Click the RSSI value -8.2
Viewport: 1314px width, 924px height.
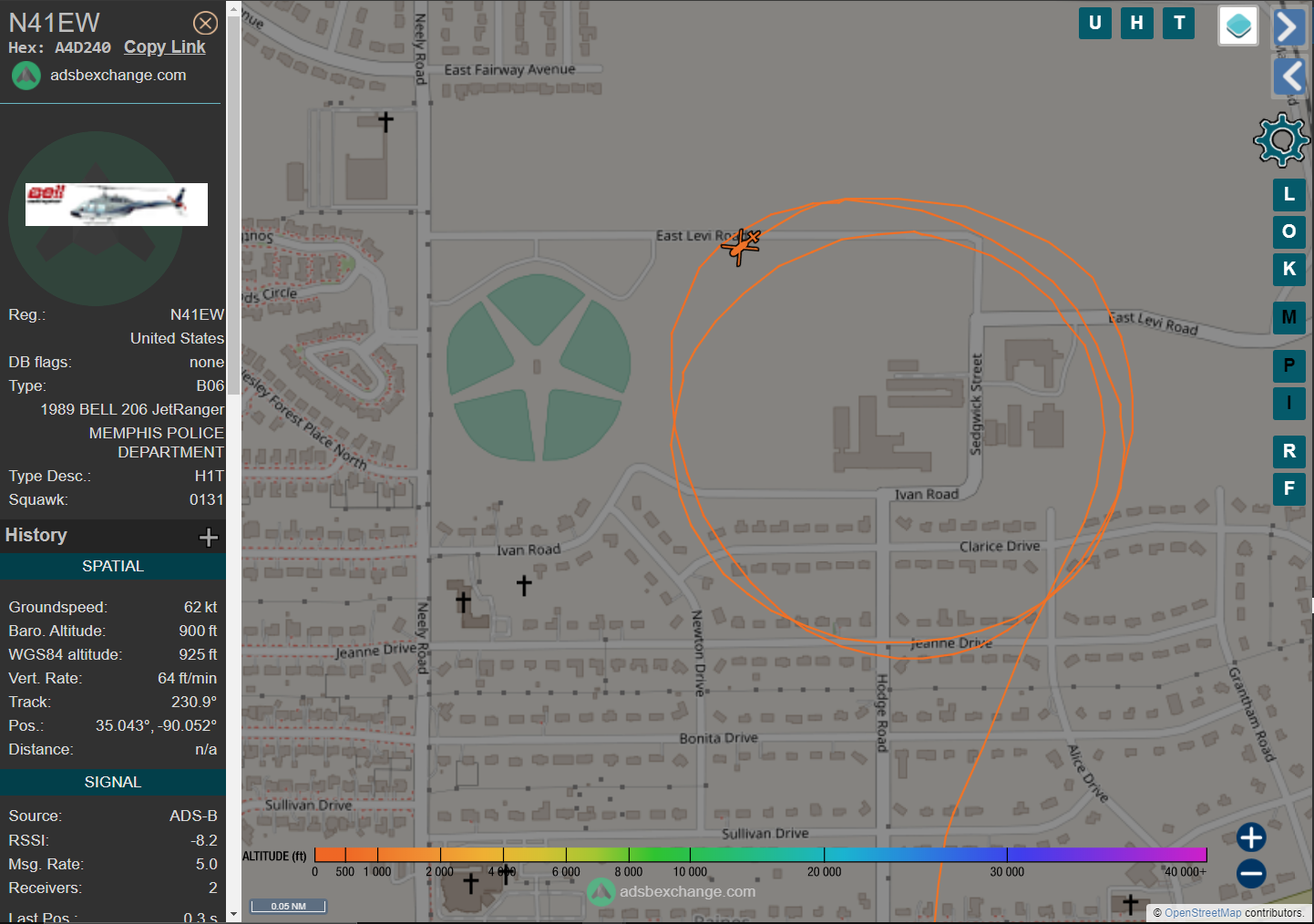click(204, 840)
